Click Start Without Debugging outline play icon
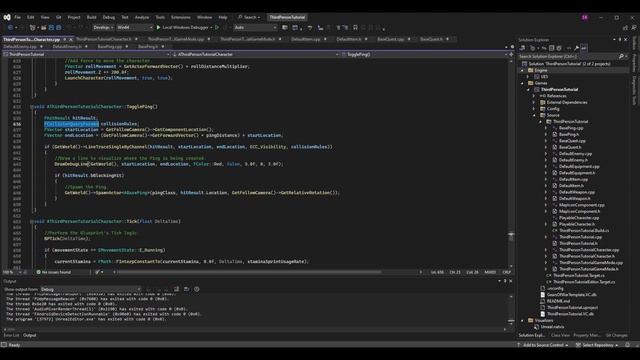 click(217, 27)
